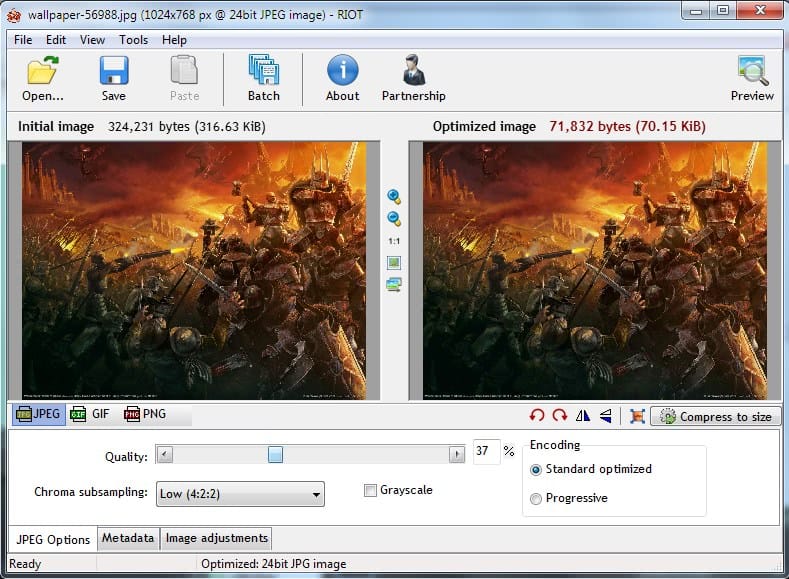The width and height of the screenshot is (789, 579).
Task: Click the initial image preview
Action: tap(194, 271)
